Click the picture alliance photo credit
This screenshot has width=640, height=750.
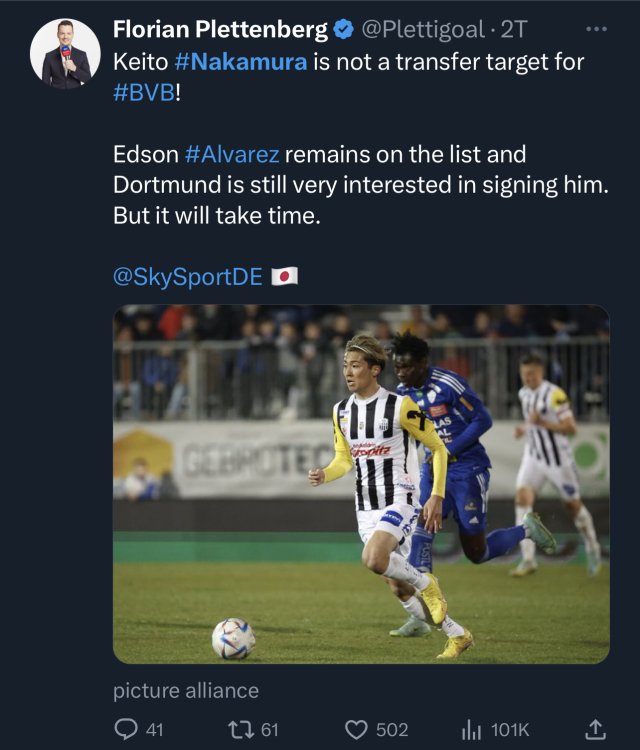(186, 690)
